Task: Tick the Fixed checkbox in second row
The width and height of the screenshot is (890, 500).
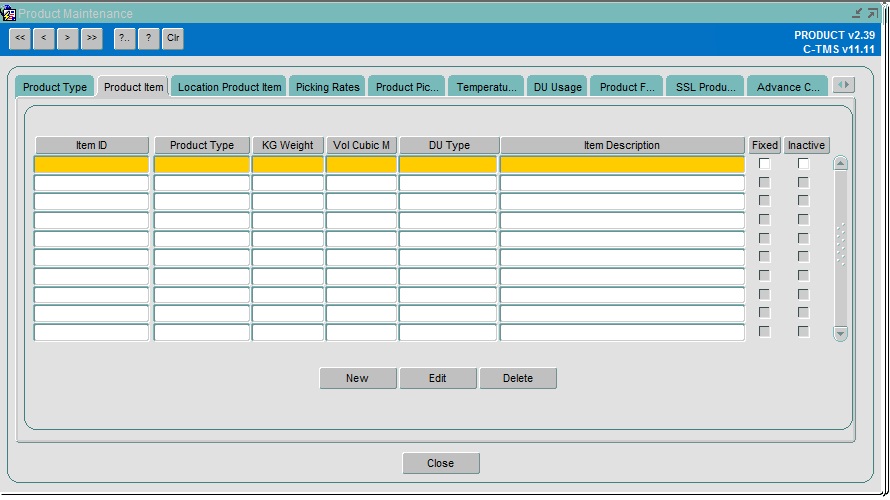Action: [765, 183]
